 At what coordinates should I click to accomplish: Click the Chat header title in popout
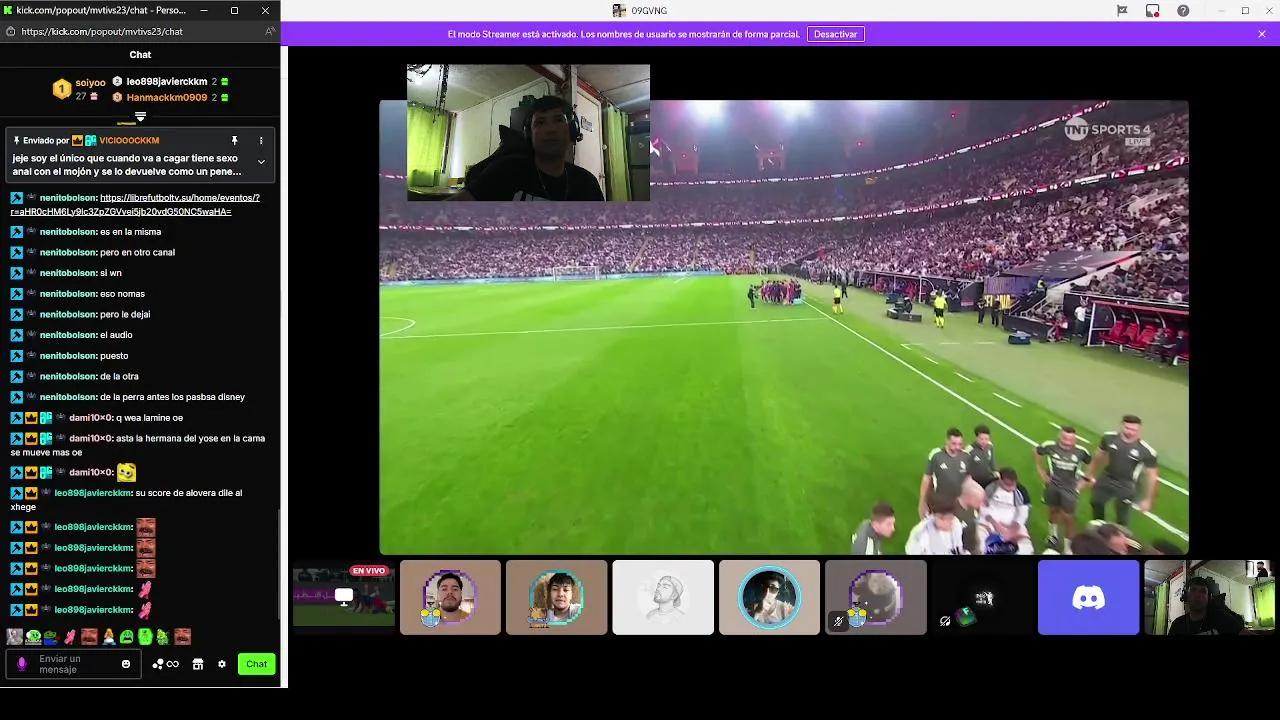tap(140, 55)
